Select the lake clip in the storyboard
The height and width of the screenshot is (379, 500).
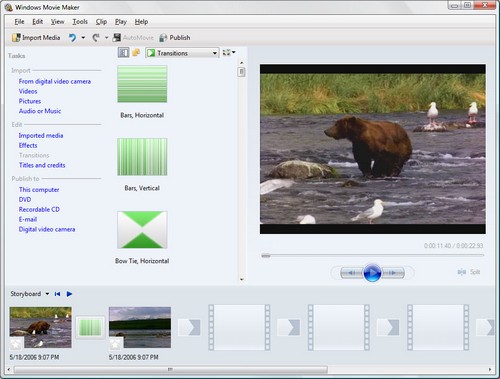click(140, 327)
